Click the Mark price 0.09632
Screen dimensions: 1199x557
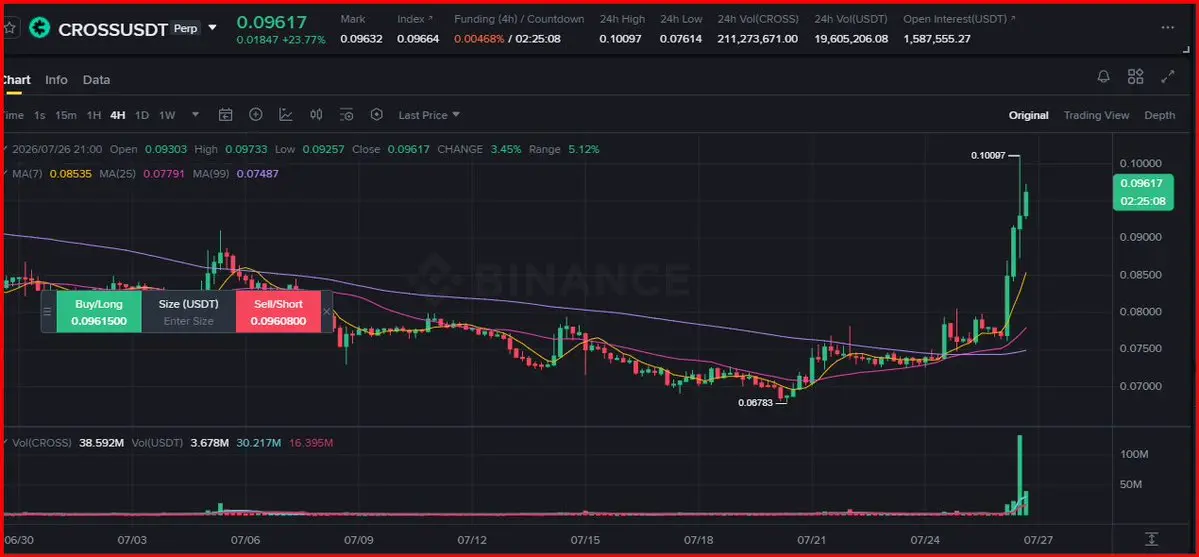point(362,38)
